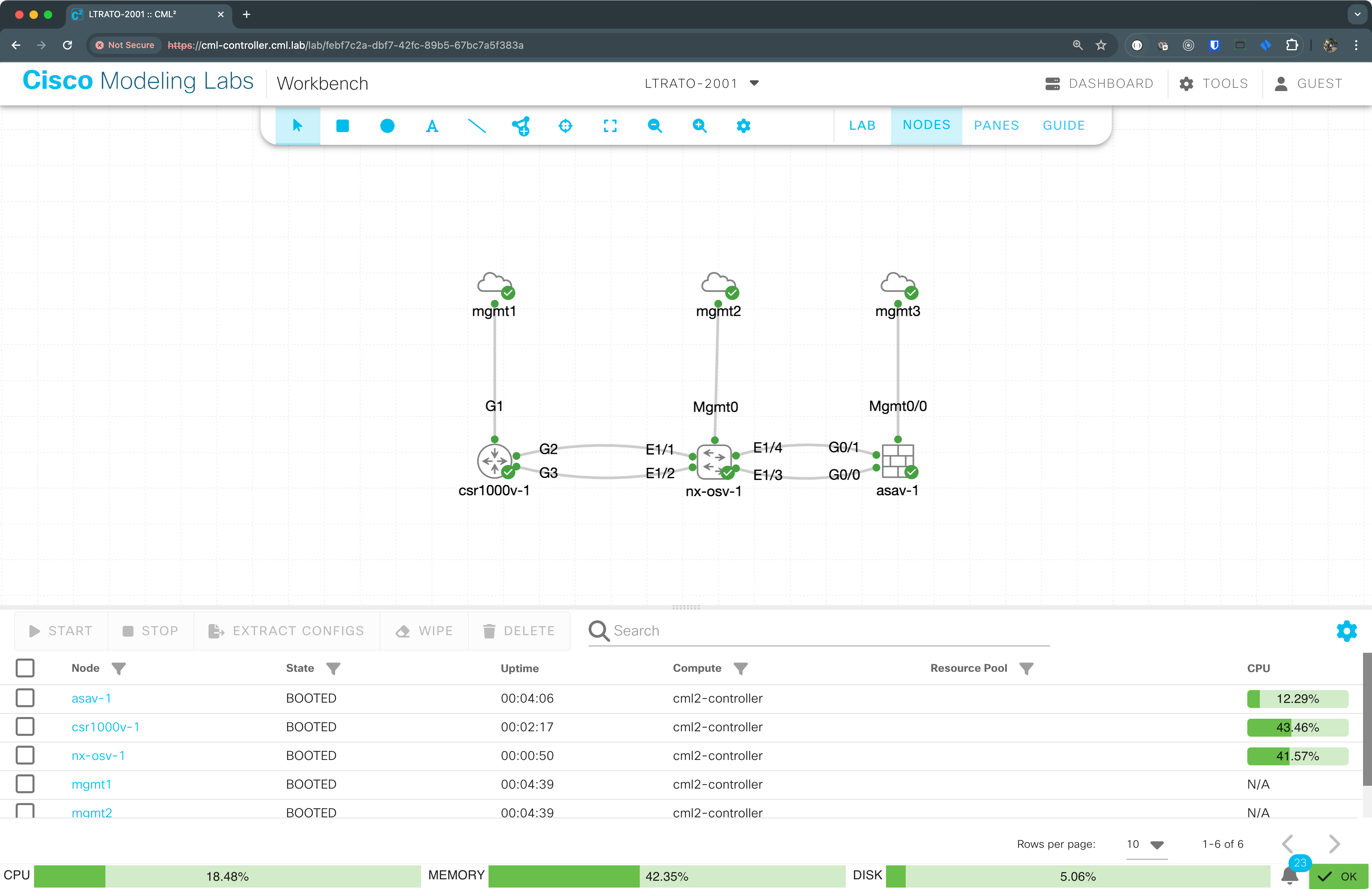The image size is (1372, 889).
Task: Select the pointer selection tool
Action: 297,125
